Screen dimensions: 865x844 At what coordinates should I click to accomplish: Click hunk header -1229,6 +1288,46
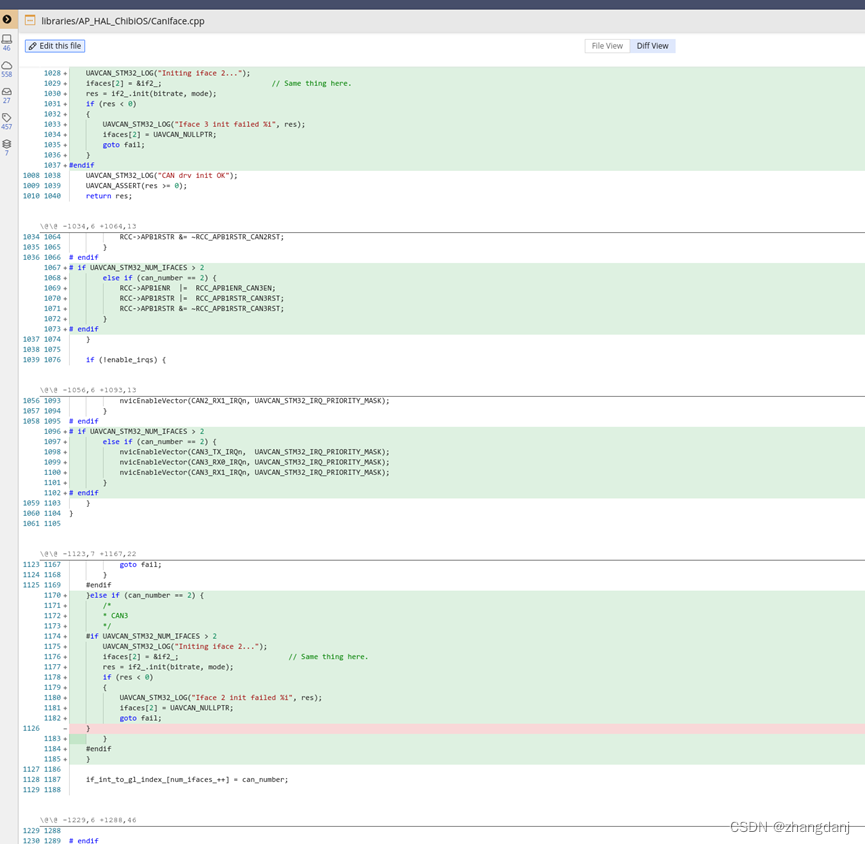click(x=88, y=820)
